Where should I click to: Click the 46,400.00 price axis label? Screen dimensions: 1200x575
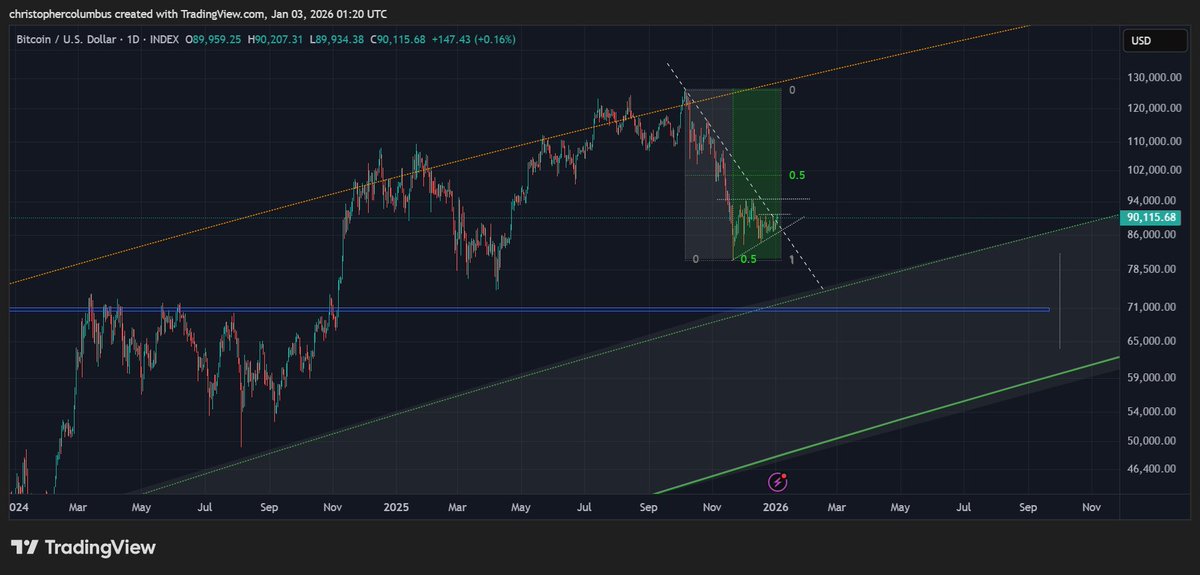1153,468
